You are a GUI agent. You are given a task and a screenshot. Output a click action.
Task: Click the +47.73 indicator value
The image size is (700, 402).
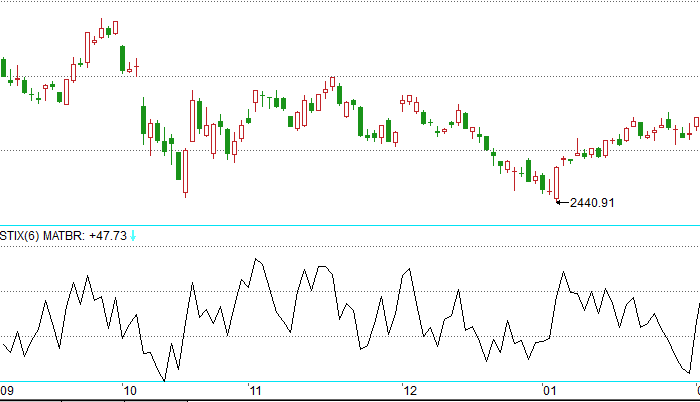pos(107,236)
